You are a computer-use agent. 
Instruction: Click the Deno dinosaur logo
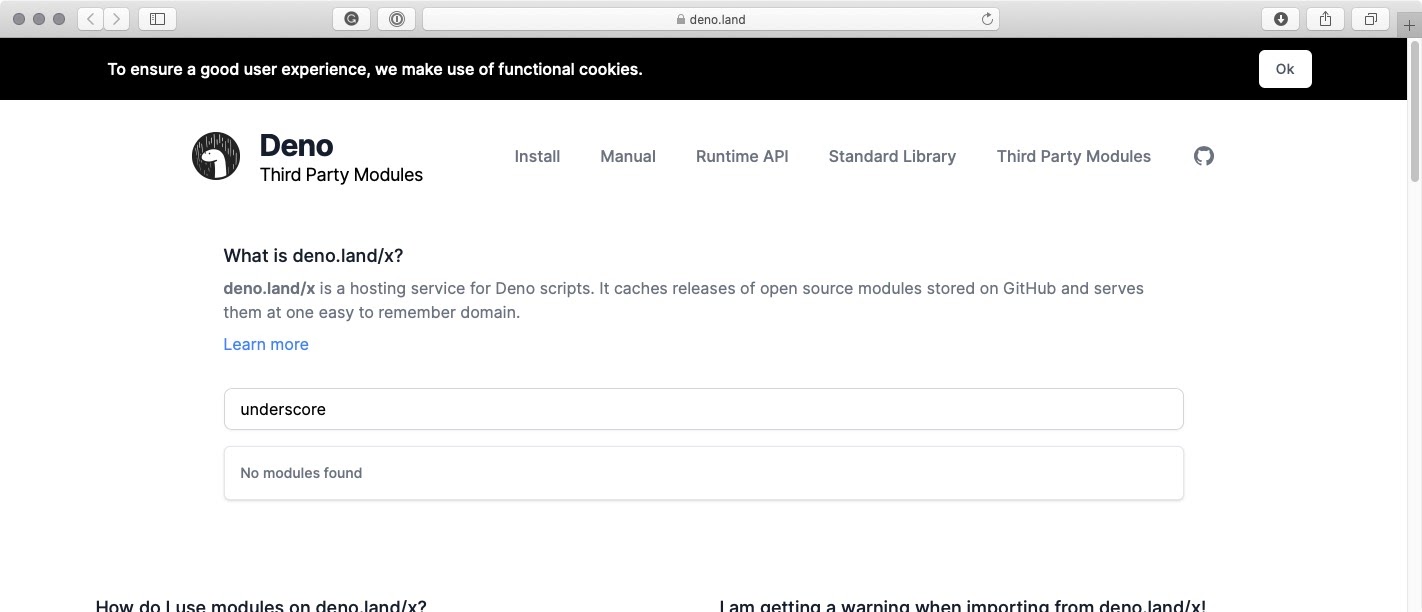[x=216, y=156]
